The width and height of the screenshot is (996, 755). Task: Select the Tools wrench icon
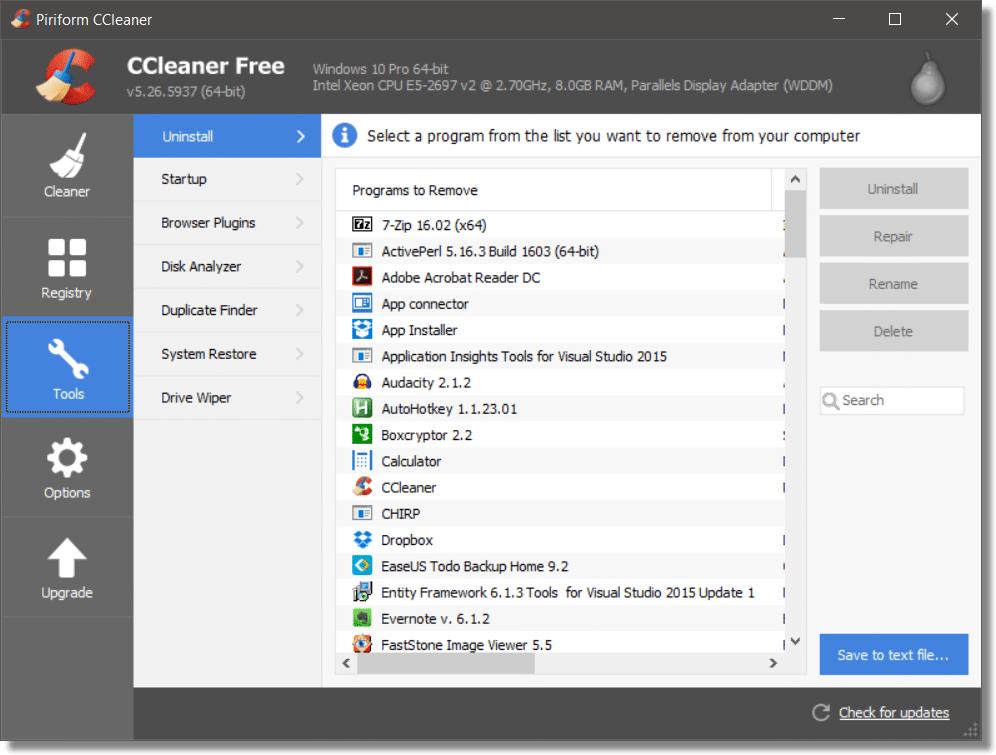[68, 359]
